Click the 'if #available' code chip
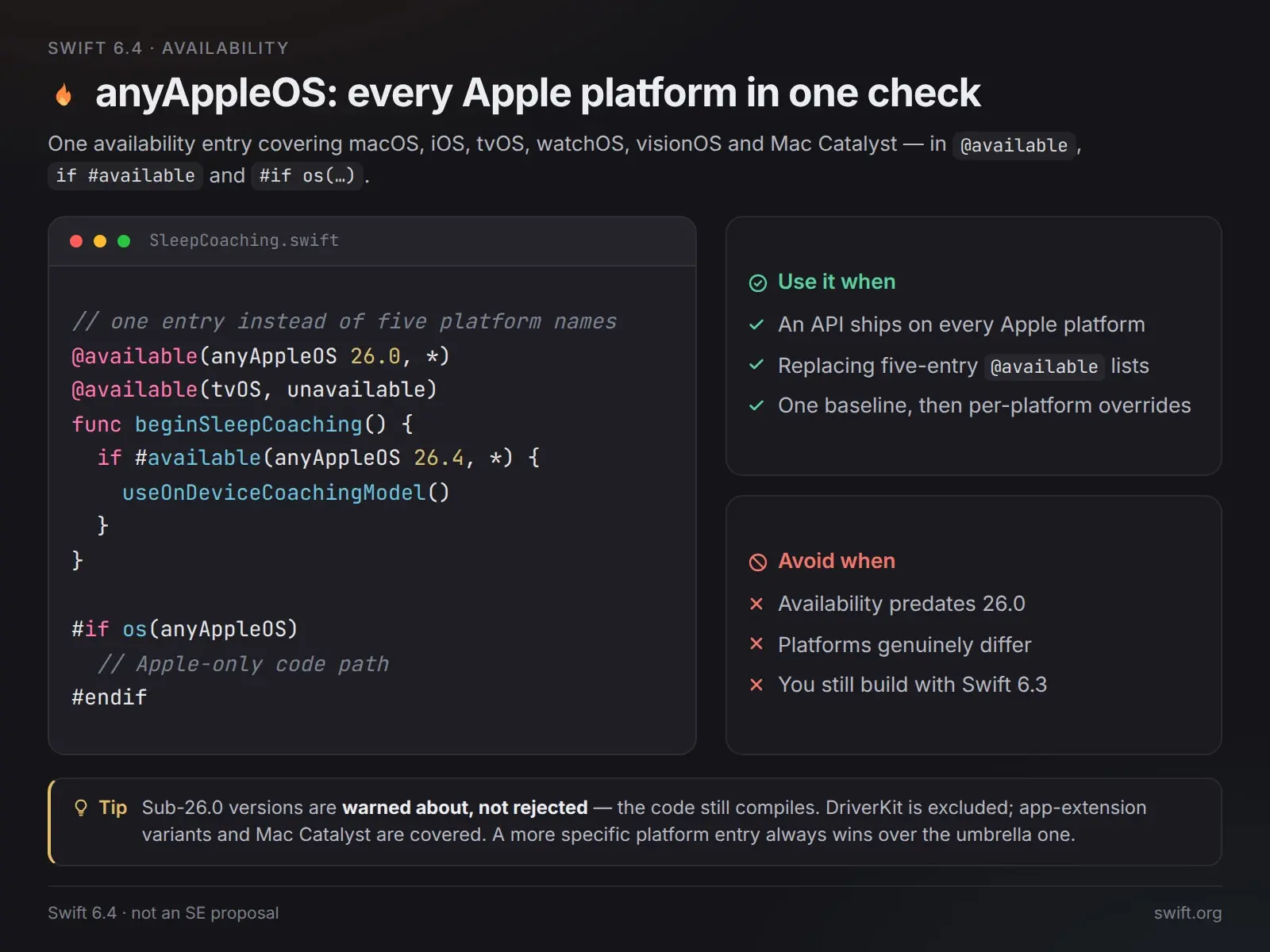Image resolution: width=1270 pixels, height=952 pixels. pos(125,175)
